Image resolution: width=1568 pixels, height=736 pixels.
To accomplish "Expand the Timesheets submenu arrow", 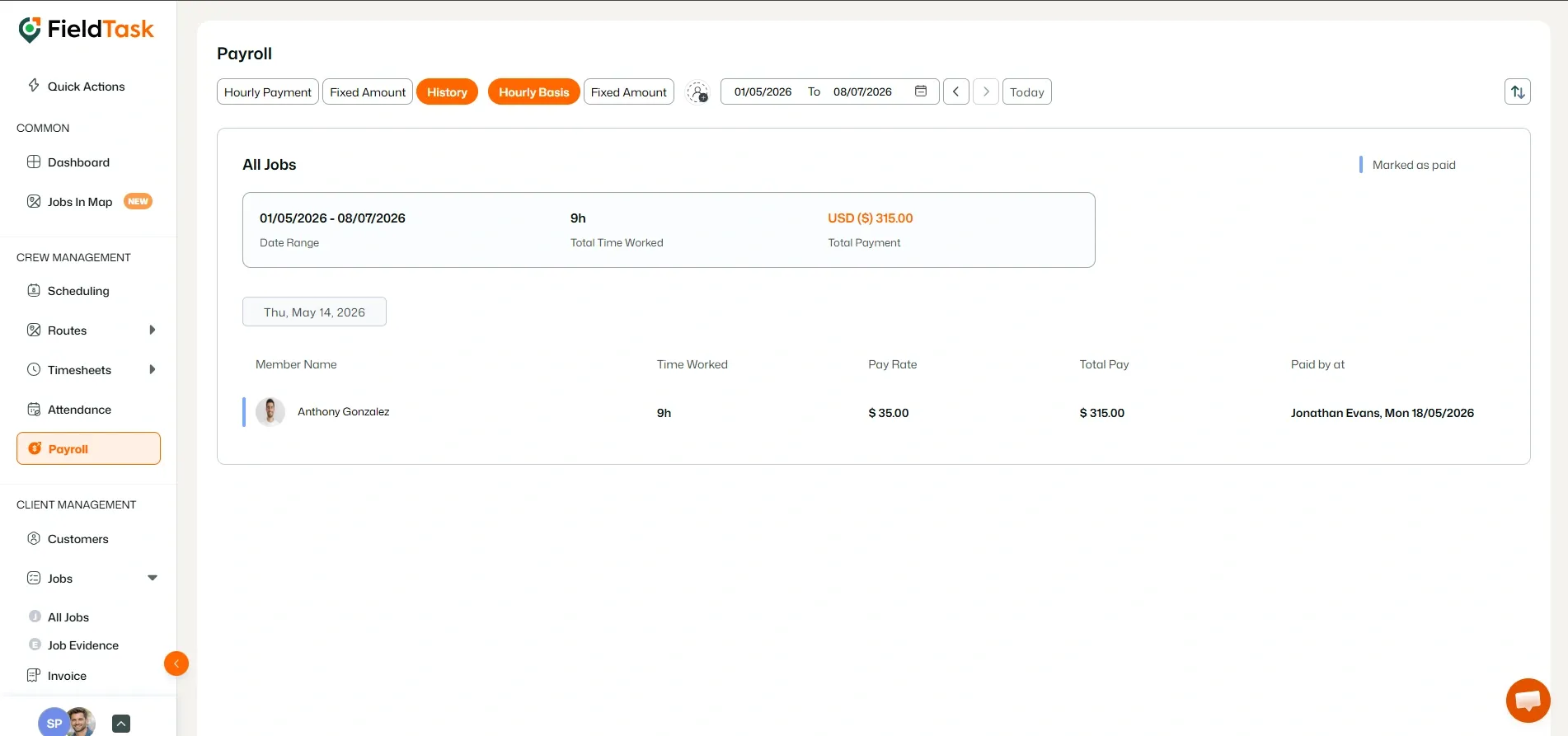I will tap(152, 369).
